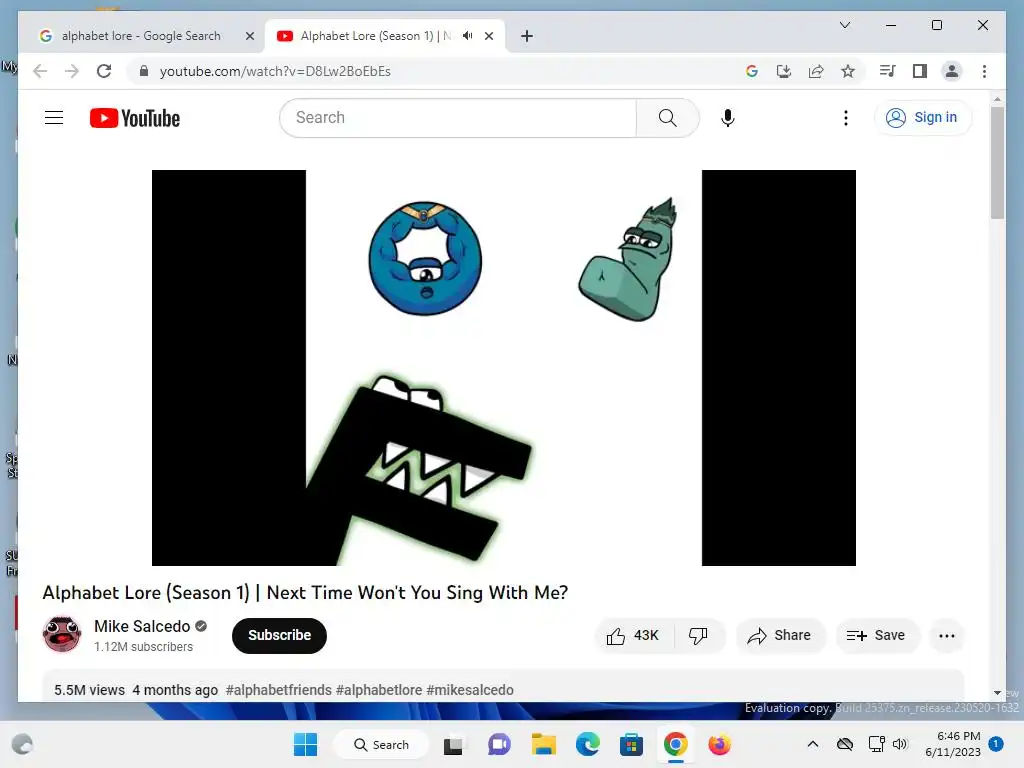1024x768 pixels.
Task: Dislike this video
Action: (698, 635)
